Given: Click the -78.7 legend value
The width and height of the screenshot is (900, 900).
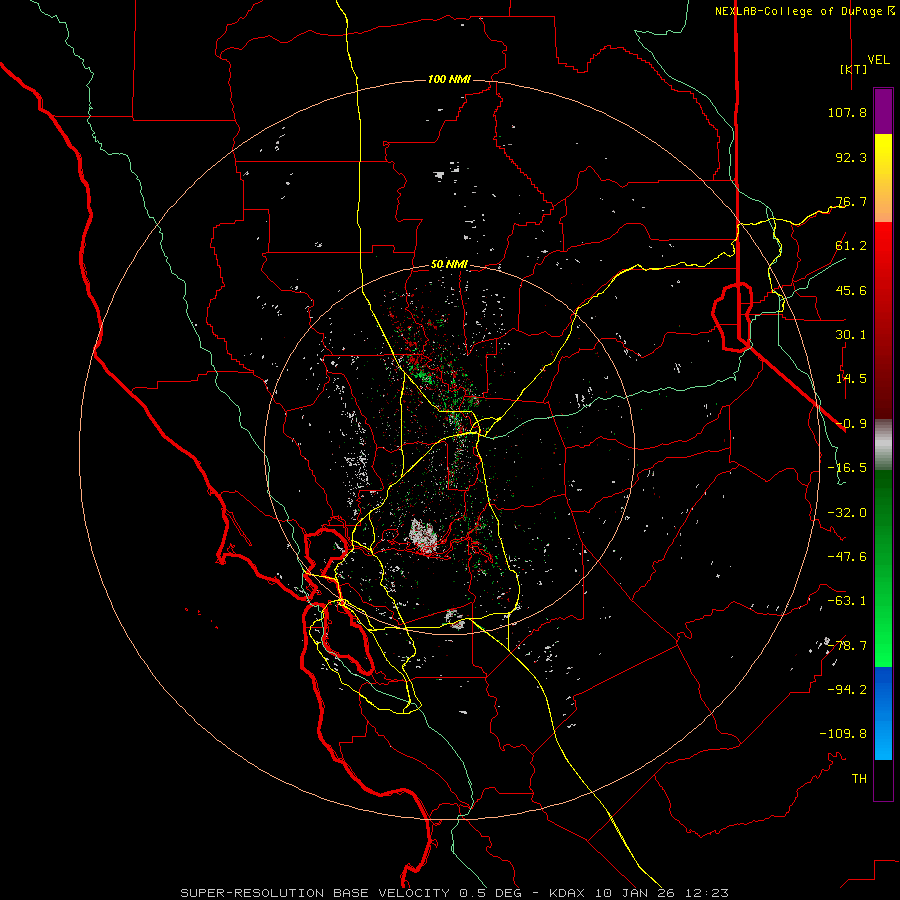Looking at the screenshot, I should [x=847, y=646].
